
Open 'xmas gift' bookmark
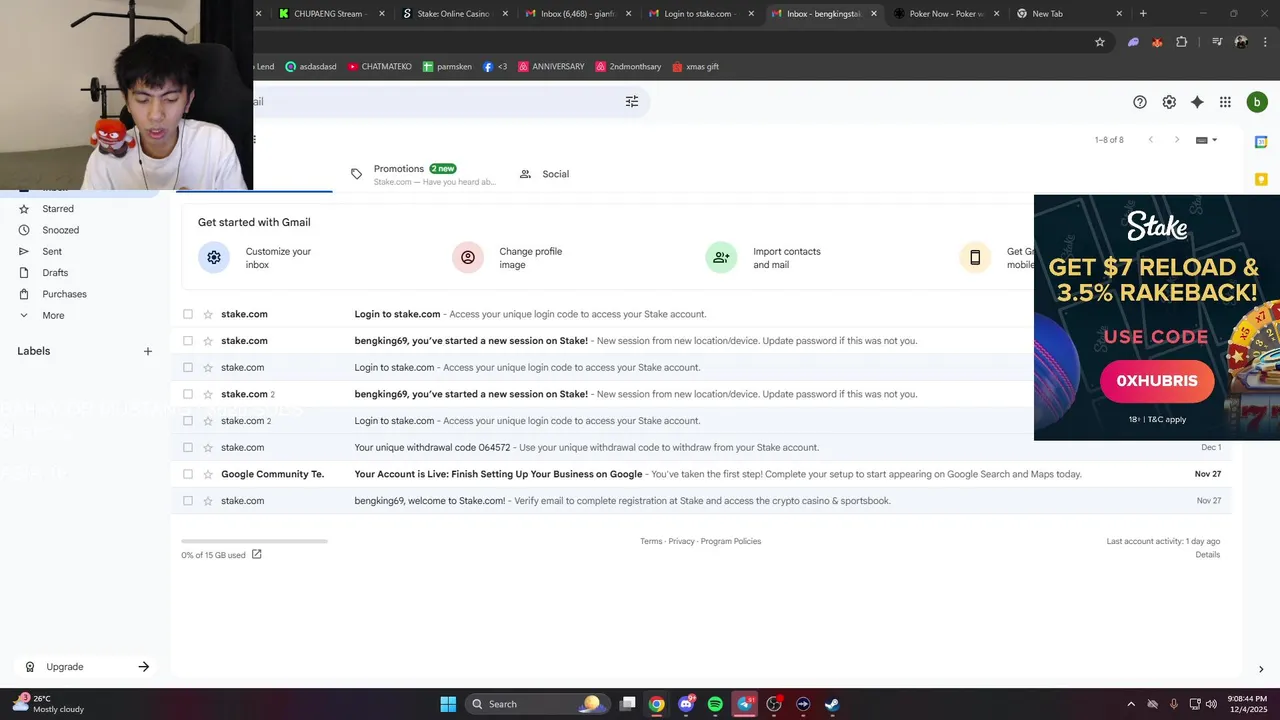coord(695,66)
